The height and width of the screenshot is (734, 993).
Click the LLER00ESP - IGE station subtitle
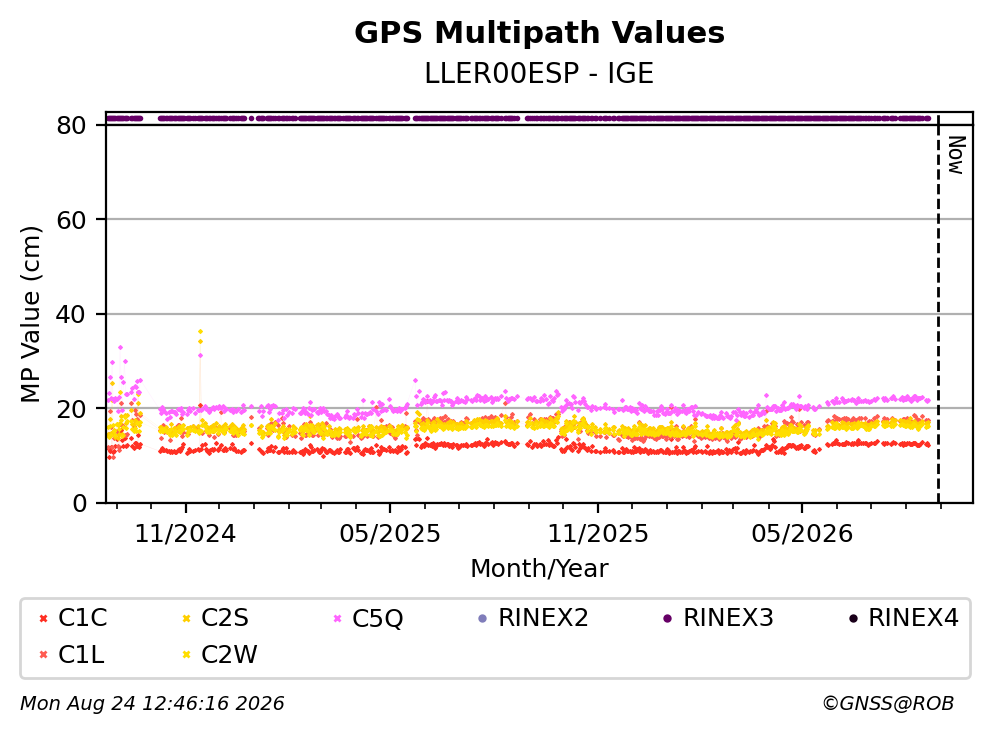[539, 73]
